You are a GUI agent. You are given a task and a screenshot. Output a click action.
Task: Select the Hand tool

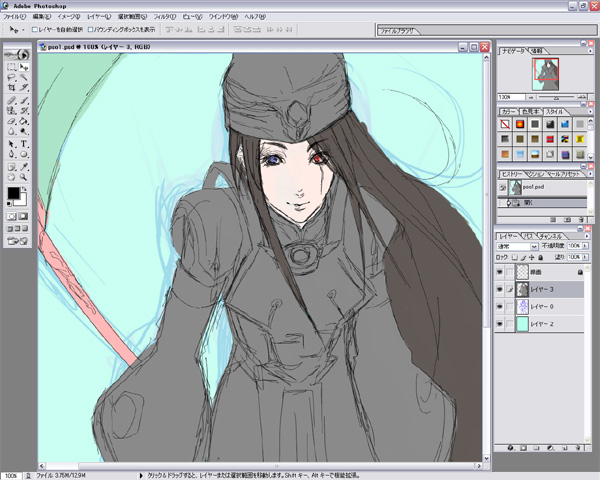(11, 177)
